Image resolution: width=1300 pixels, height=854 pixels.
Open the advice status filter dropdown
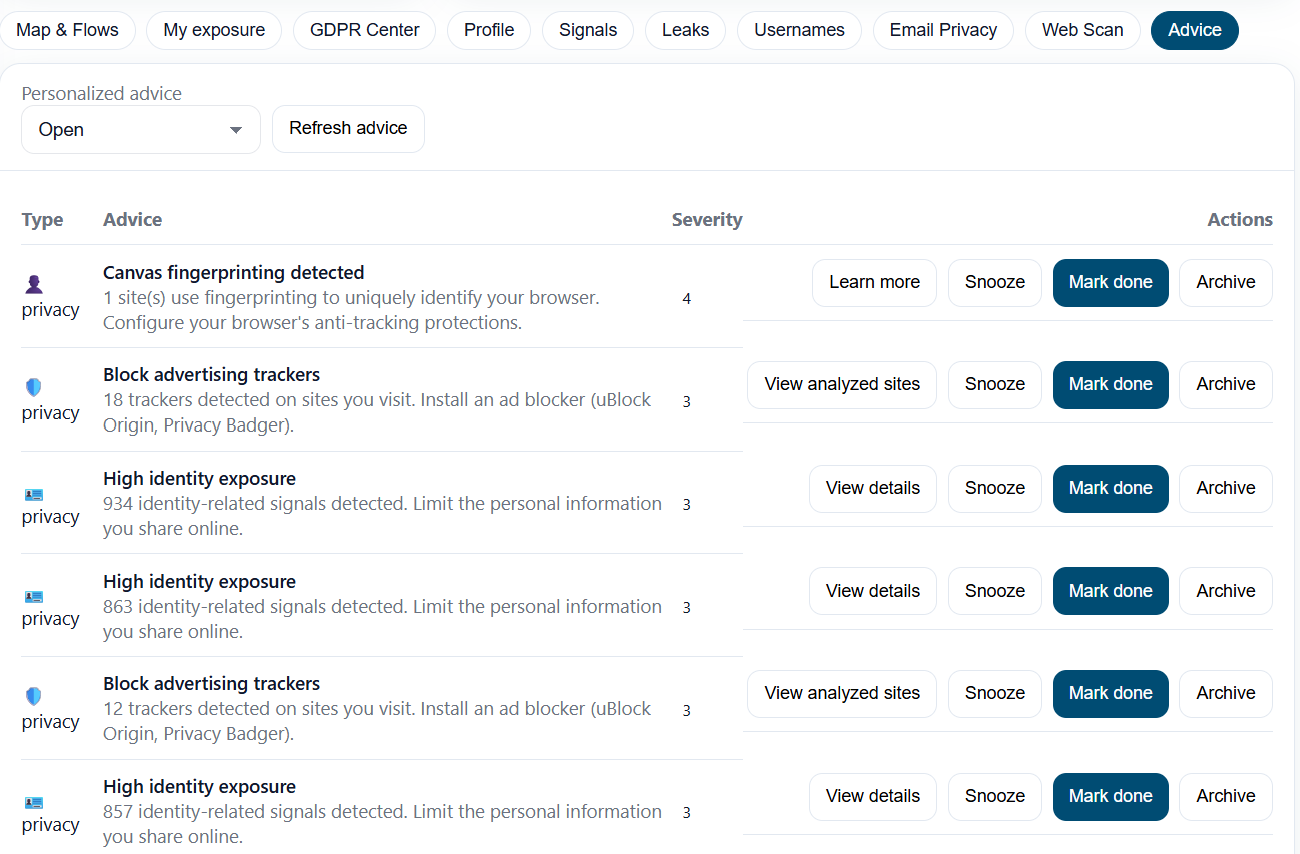[140, 129]
